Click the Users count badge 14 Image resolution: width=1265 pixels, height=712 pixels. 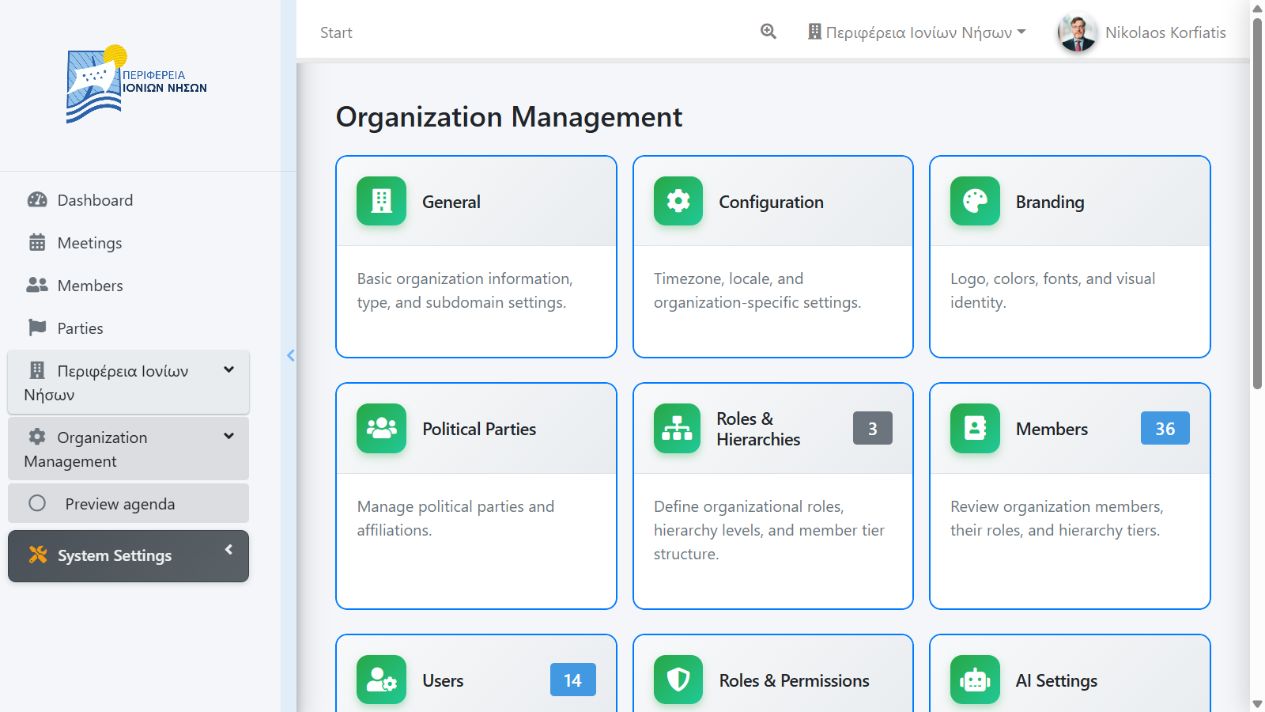pos(572,680)
